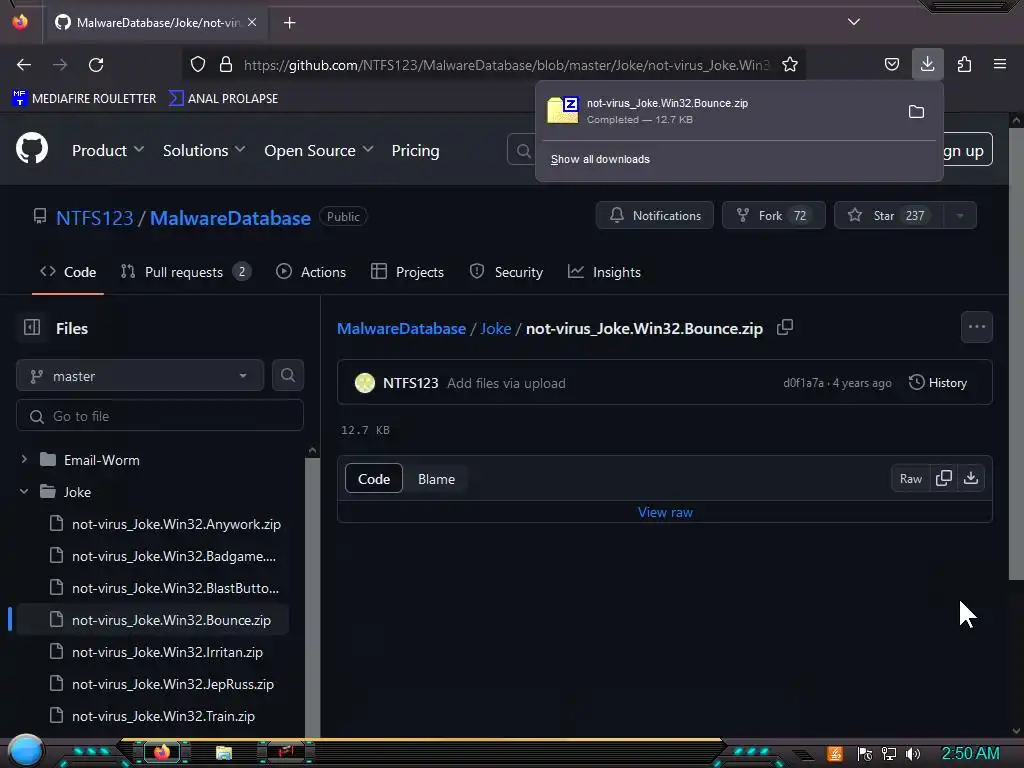Open the Security tab
The height and width of the screenshot is (768, 1024).
pyautogui.click(x=506, y=272)
